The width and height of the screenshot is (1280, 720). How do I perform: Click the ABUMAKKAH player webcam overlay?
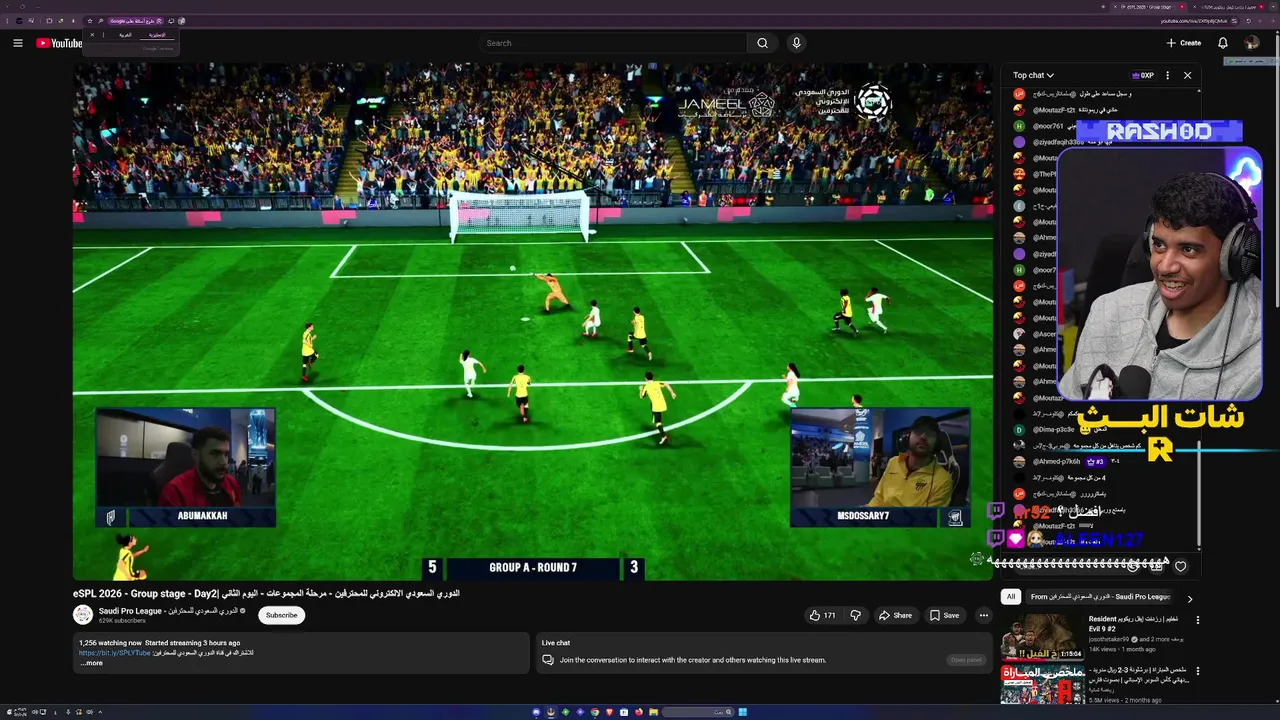click(x=185, y=467)
